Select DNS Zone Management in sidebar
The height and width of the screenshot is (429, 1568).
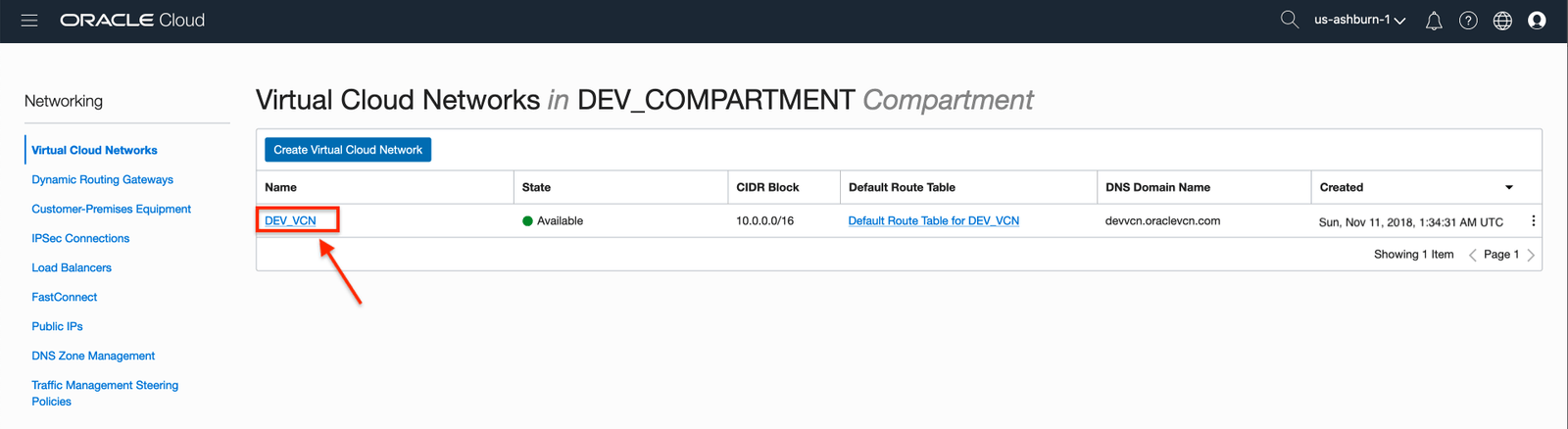[93, 357]
